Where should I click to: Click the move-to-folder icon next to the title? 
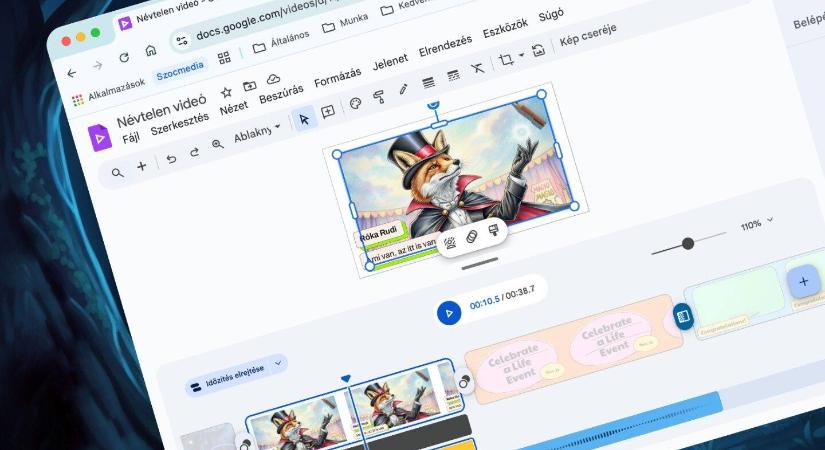[x=249, y=86]
